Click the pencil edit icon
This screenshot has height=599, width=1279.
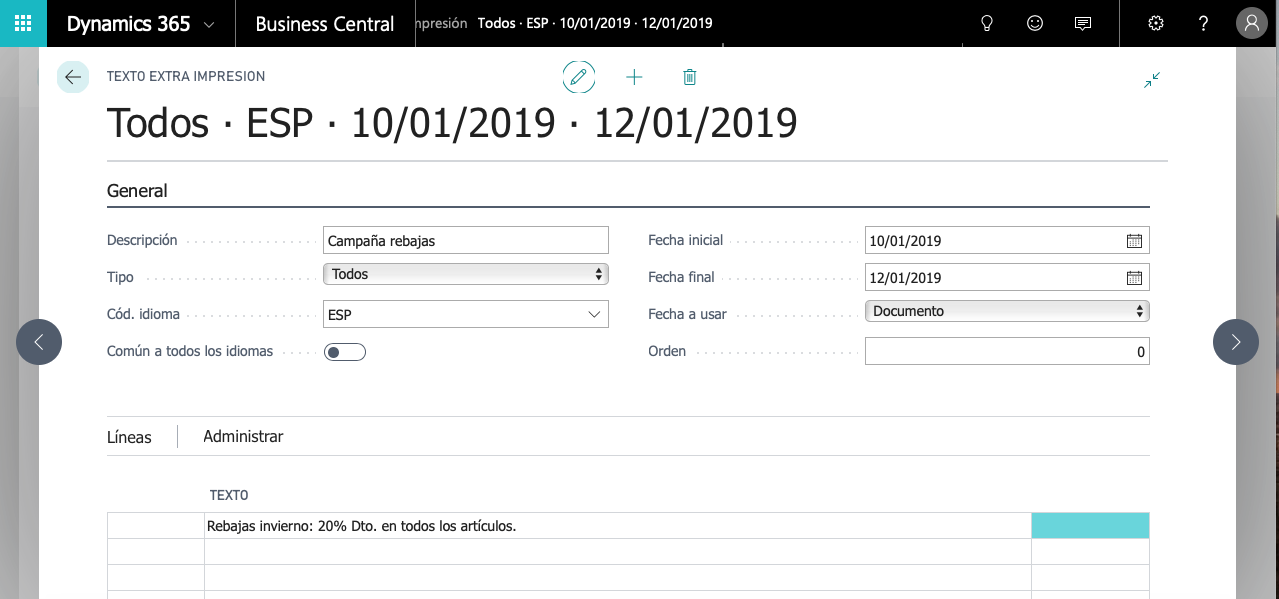pos(579,77)
